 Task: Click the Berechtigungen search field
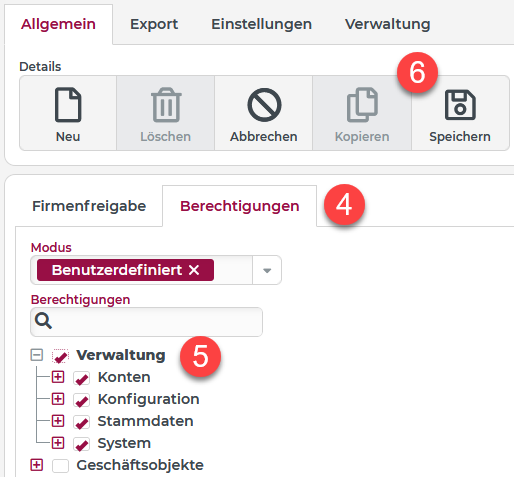146,322
